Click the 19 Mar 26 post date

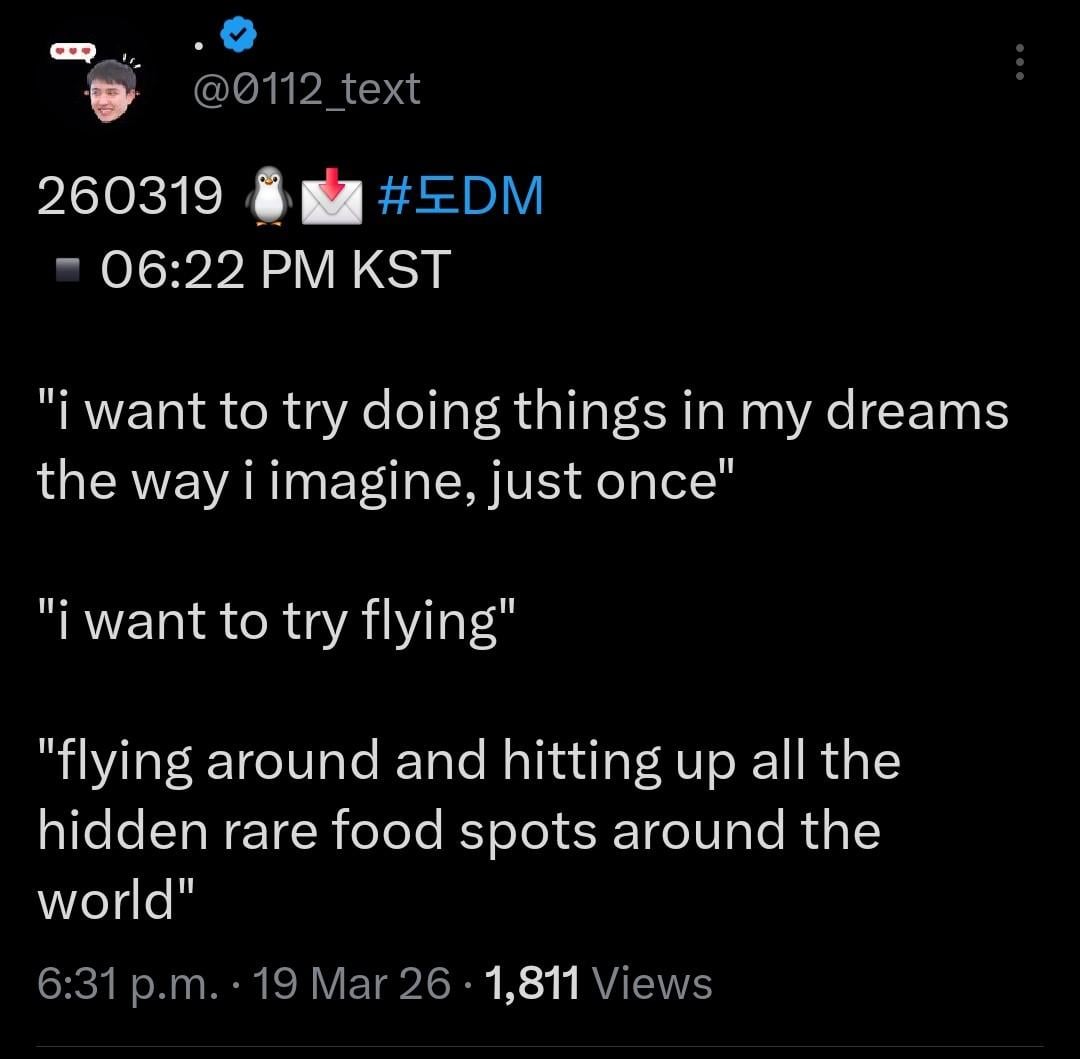(352, 984)
